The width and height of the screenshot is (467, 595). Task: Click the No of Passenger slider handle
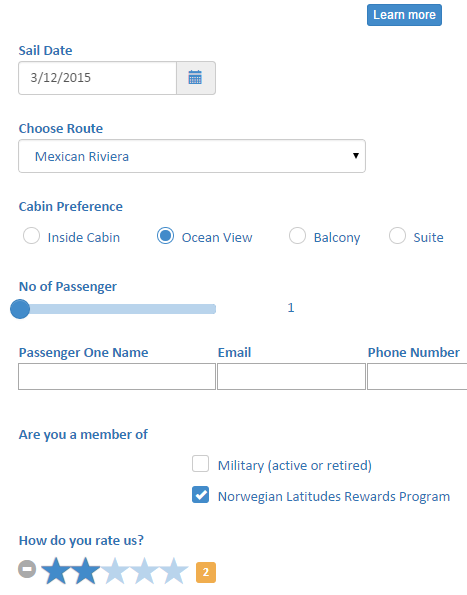tap(20, 309)
